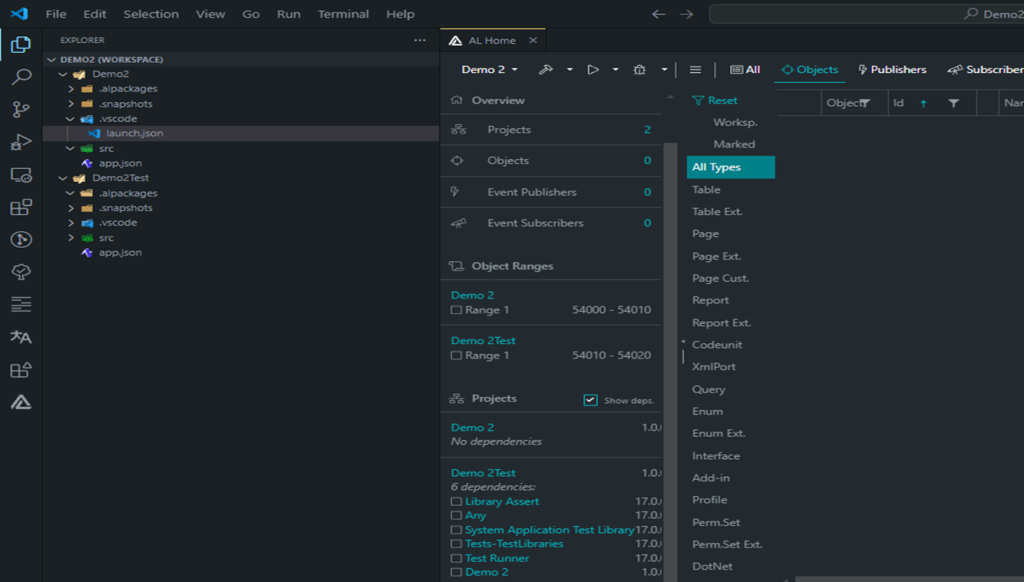Viewport: 1024px width, 582px height.
Task: Check the Demo 2 dependency checkbox
Action: (456, 572)
